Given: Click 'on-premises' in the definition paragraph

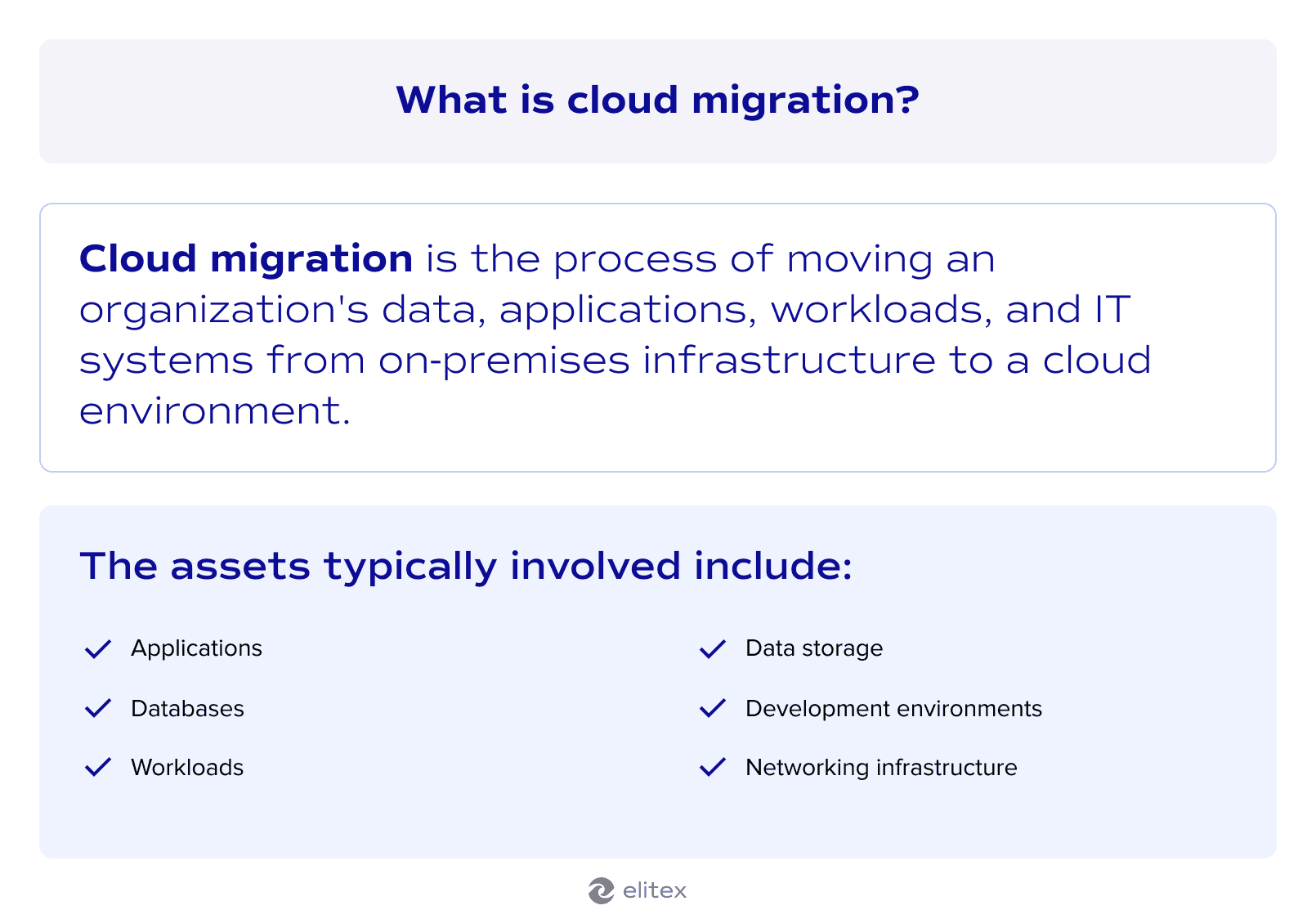Looking at the screenshot, I should (x=504, y=361).
